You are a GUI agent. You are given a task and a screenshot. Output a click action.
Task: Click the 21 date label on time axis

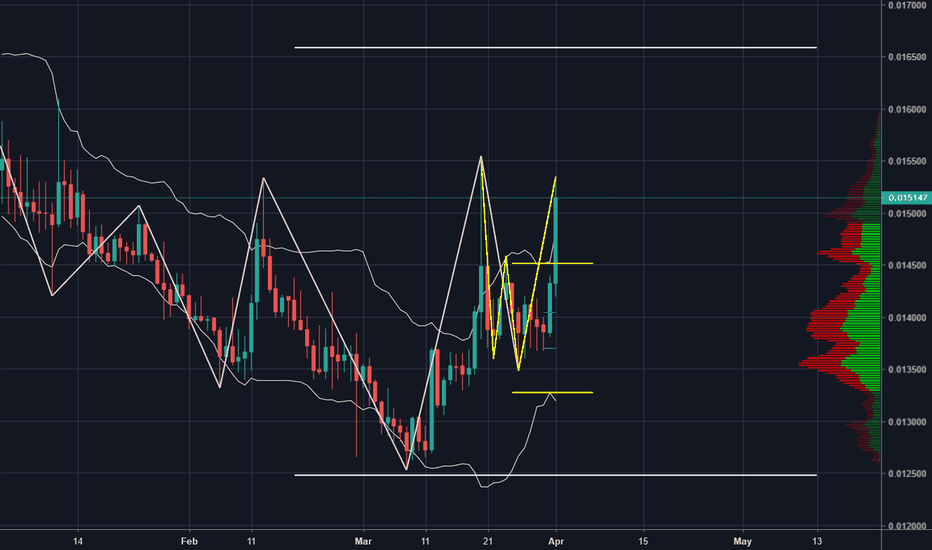(488, 541)
